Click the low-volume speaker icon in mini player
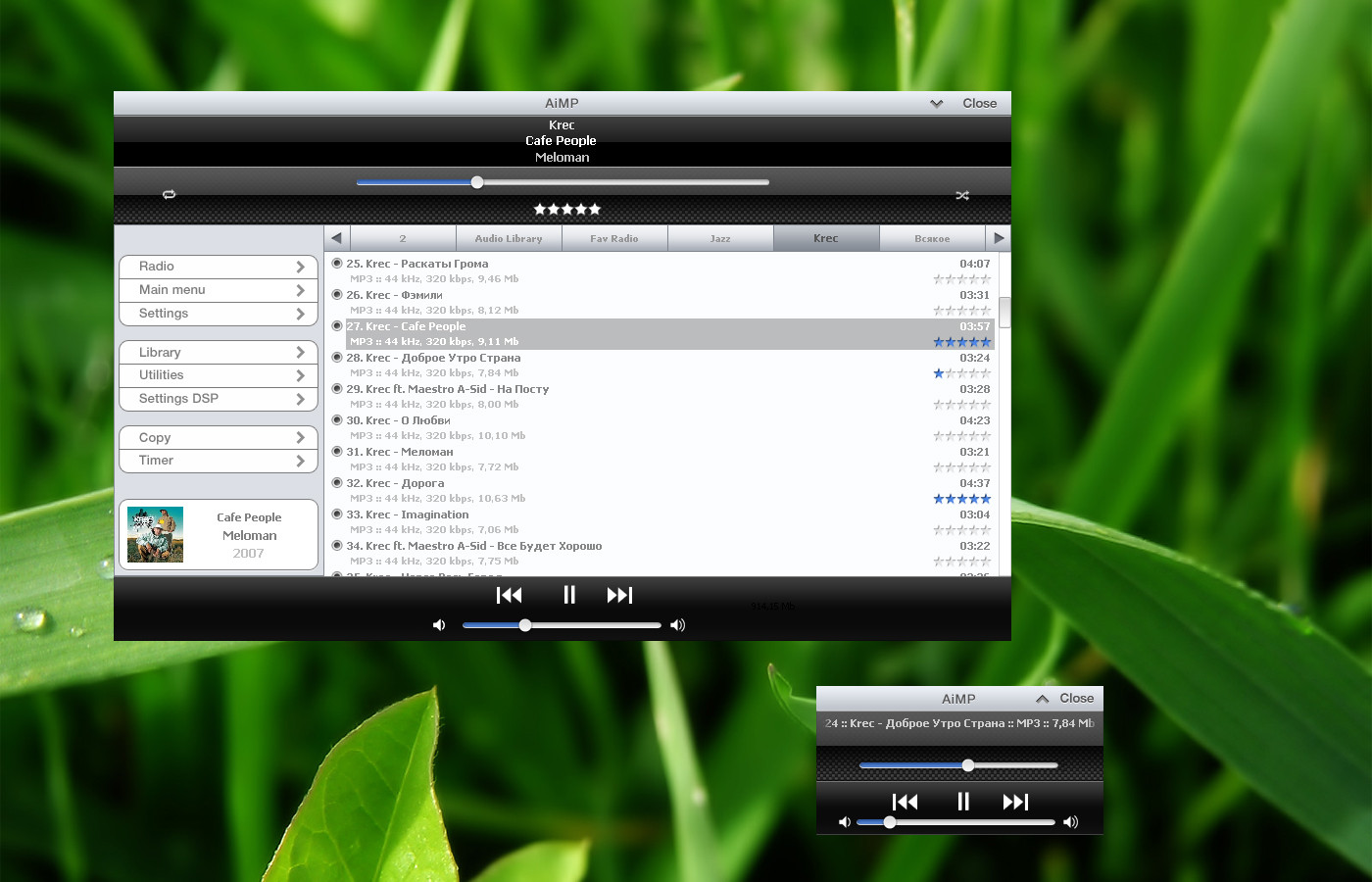Image resolution: width=1372 pixels, height=882 pixels. click(x=845, y=822)
